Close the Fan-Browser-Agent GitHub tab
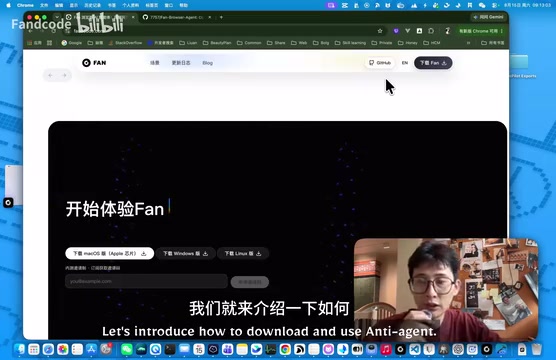This screenshot has height=360, width=556. point(210,17)
